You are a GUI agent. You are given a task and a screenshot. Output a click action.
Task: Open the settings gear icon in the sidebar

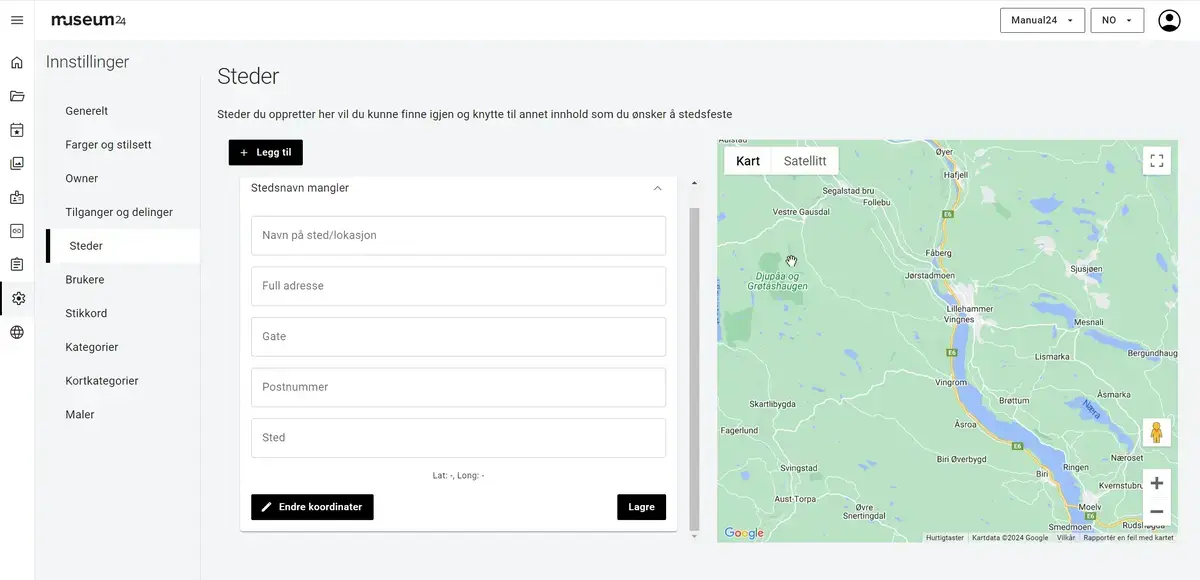[17, 298]
